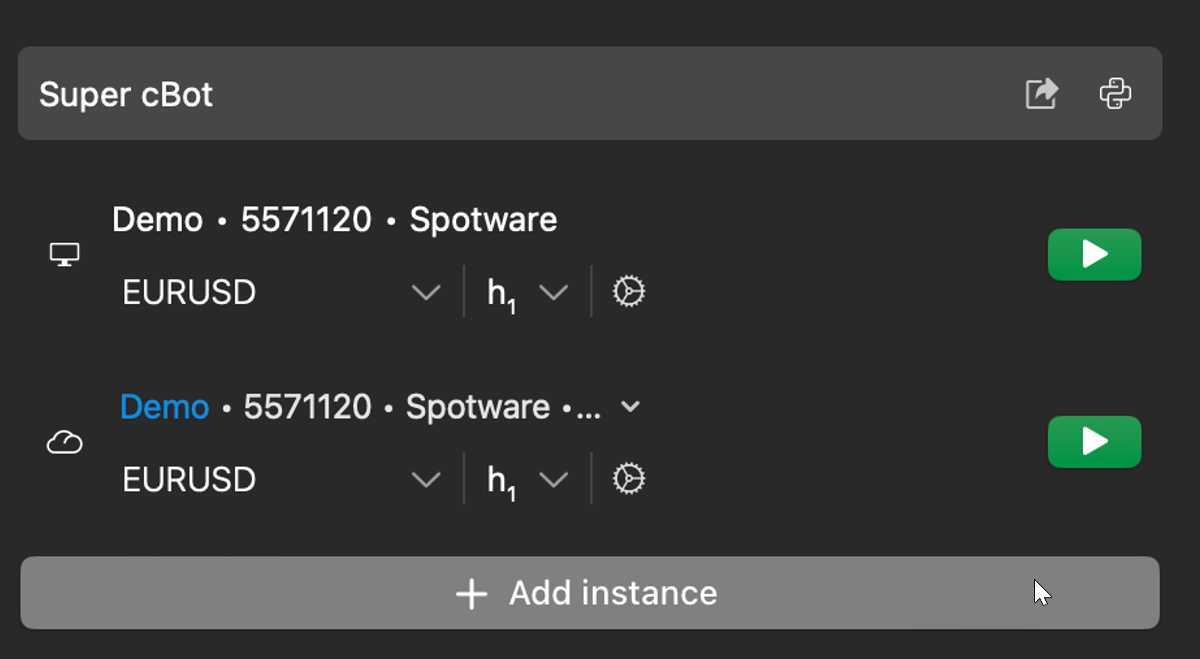This screenshot has width=1200, height=659.
Task: Click local instance's Demo 5571120 Spotware label
Action: [334, 220]
